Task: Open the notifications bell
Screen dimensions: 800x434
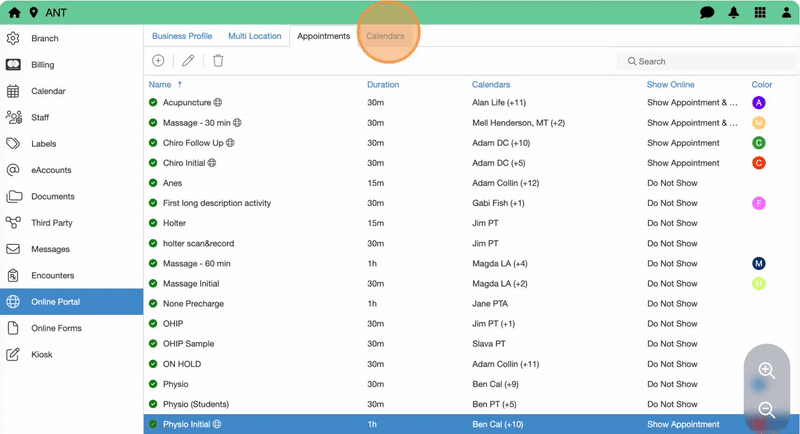Action: (x=734, y=13)
